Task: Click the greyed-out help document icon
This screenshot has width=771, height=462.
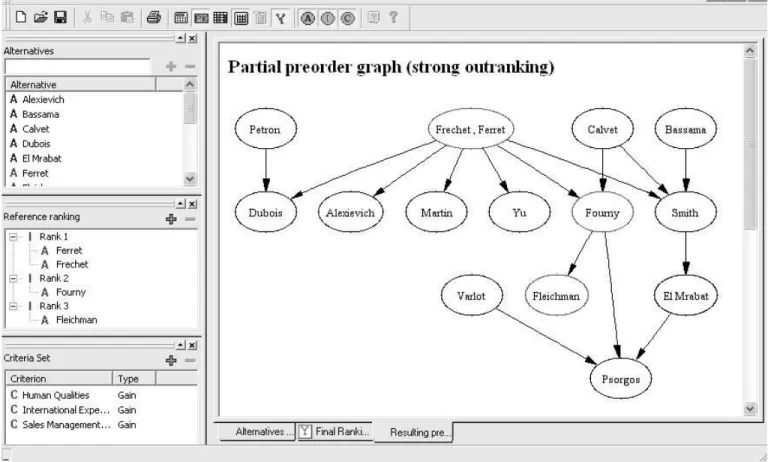Action: click(x=374, y=18)
